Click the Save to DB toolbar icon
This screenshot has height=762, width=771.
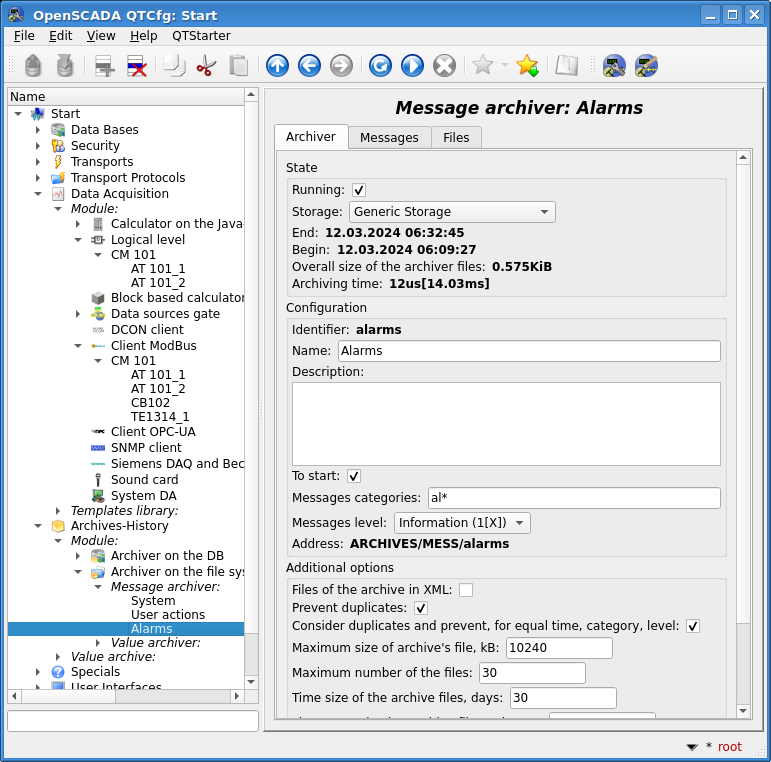coord(65,66)
